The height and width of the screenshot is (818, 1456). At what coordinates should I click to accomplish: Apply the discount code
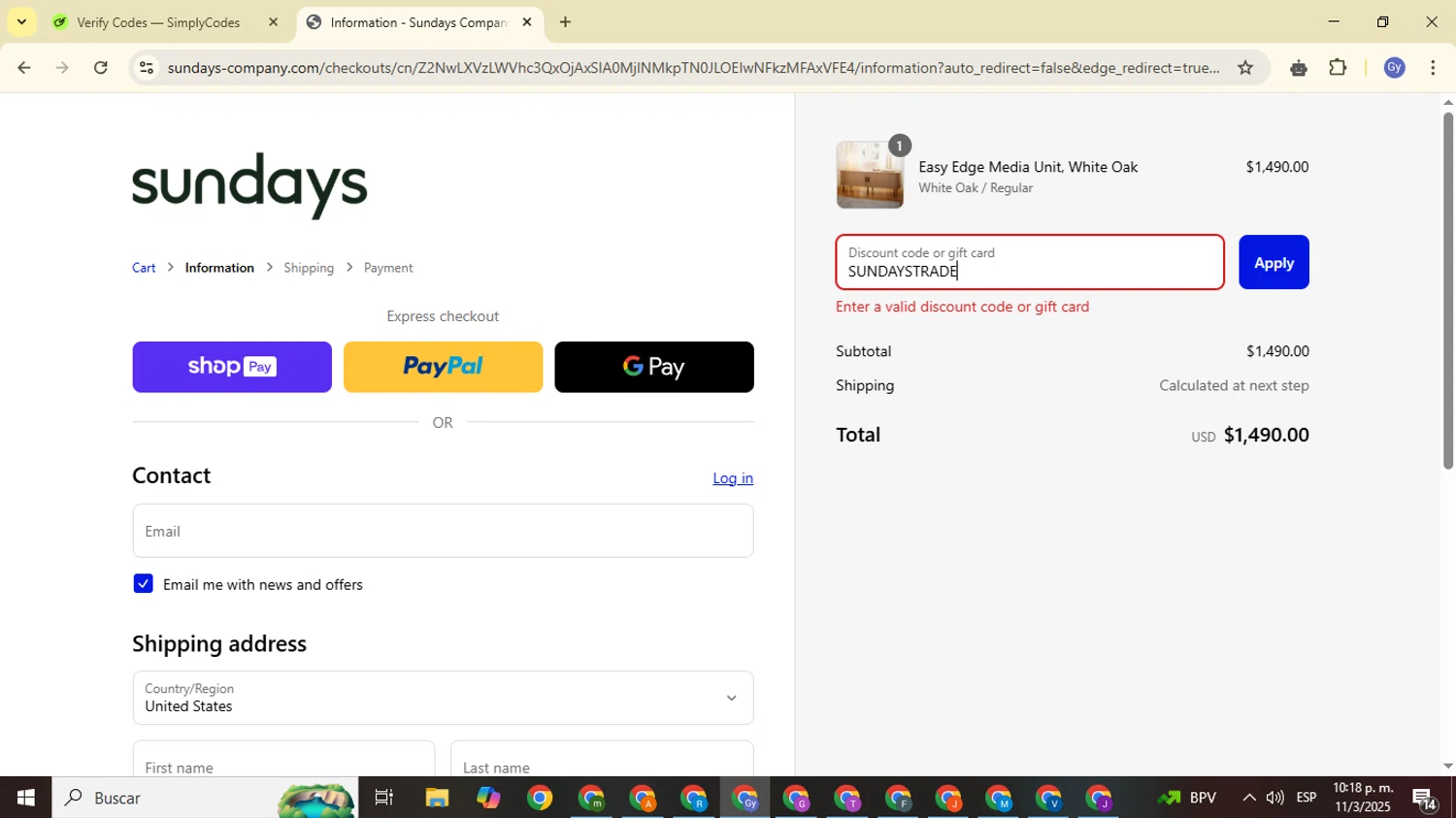tap(1274, 262)
